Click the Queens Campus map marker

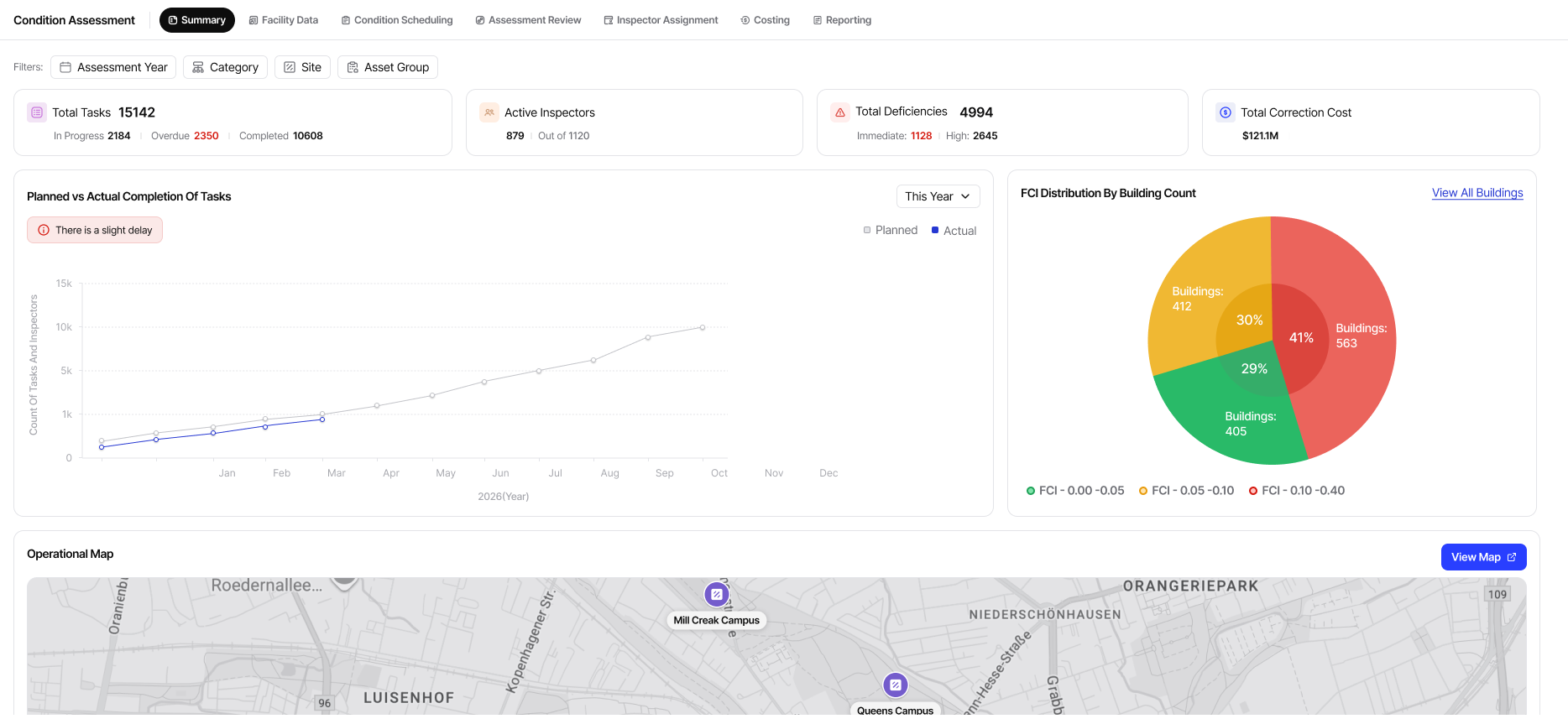pyautogui.click(x=896, y=685)
